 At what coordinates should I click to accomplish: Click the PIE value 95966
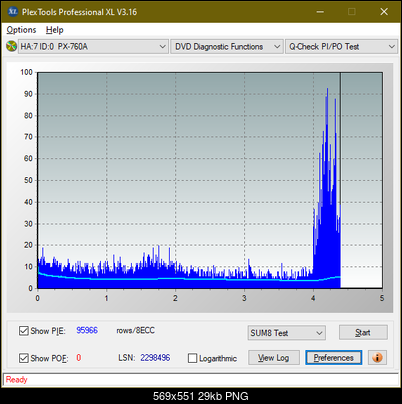click(x=87, y=330)
